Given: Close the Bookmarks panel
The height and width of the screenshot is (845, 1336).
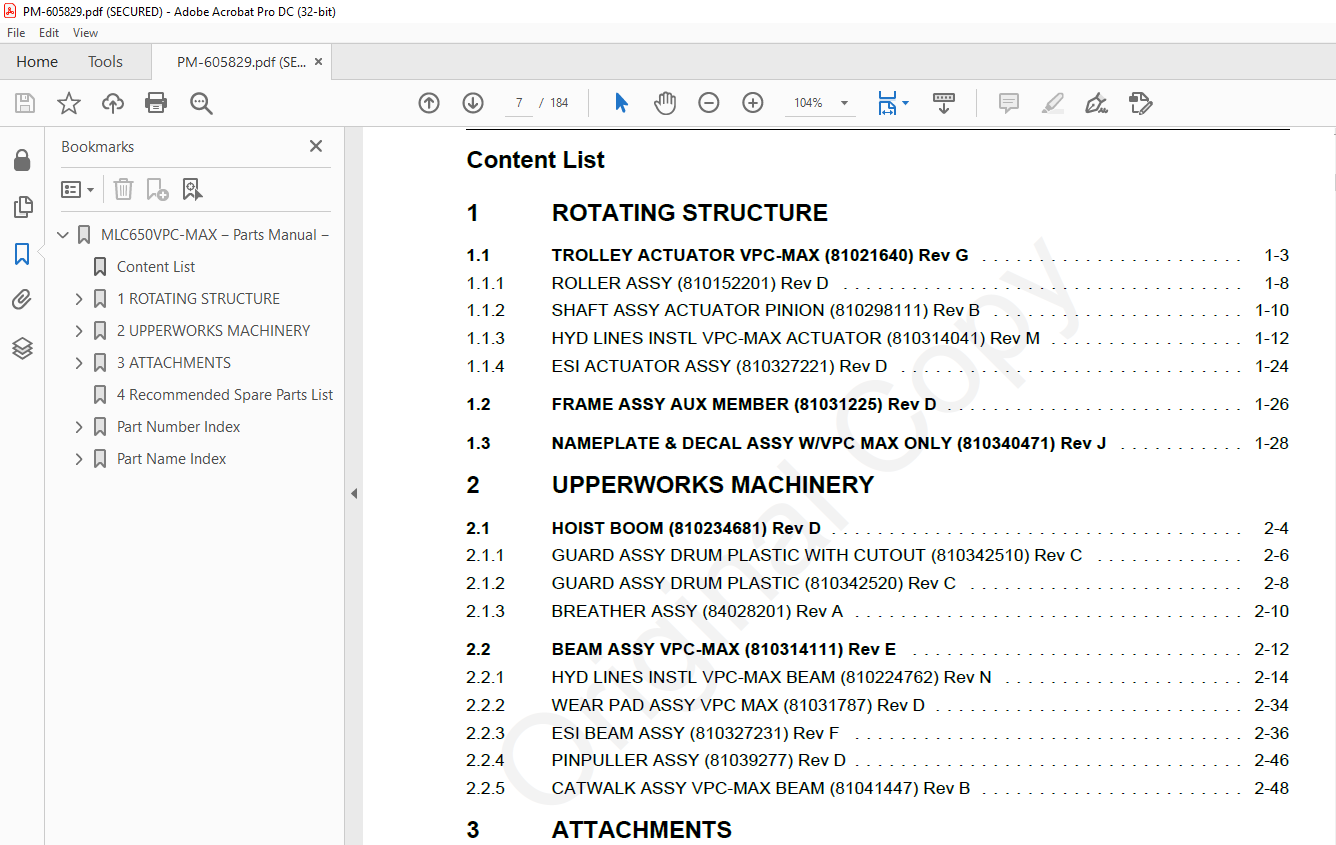Looking at the screenshot, I should point(316,146).
